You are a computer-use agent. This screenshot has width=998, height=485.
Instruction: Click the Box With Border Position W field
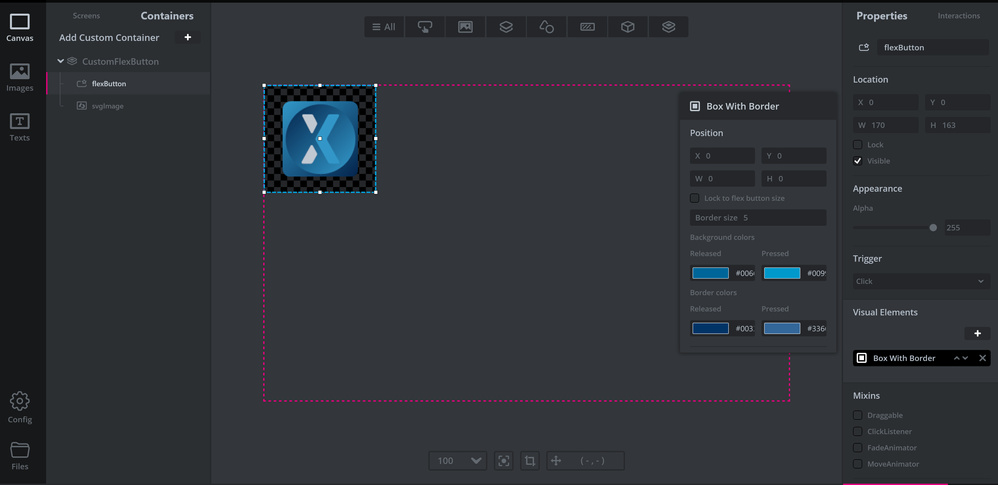pyautogui.click(x=722, y=178)
